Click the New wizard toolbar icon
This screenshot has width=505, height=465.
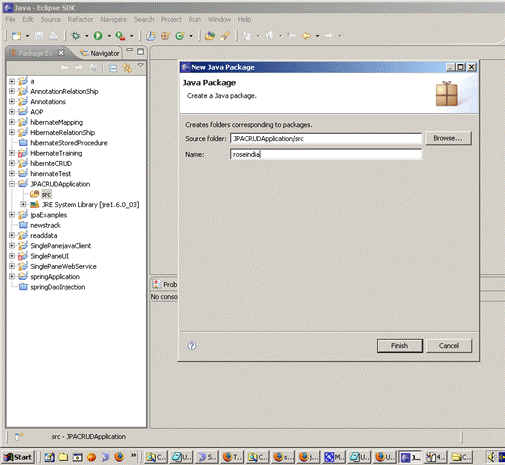tap(16, 36)
